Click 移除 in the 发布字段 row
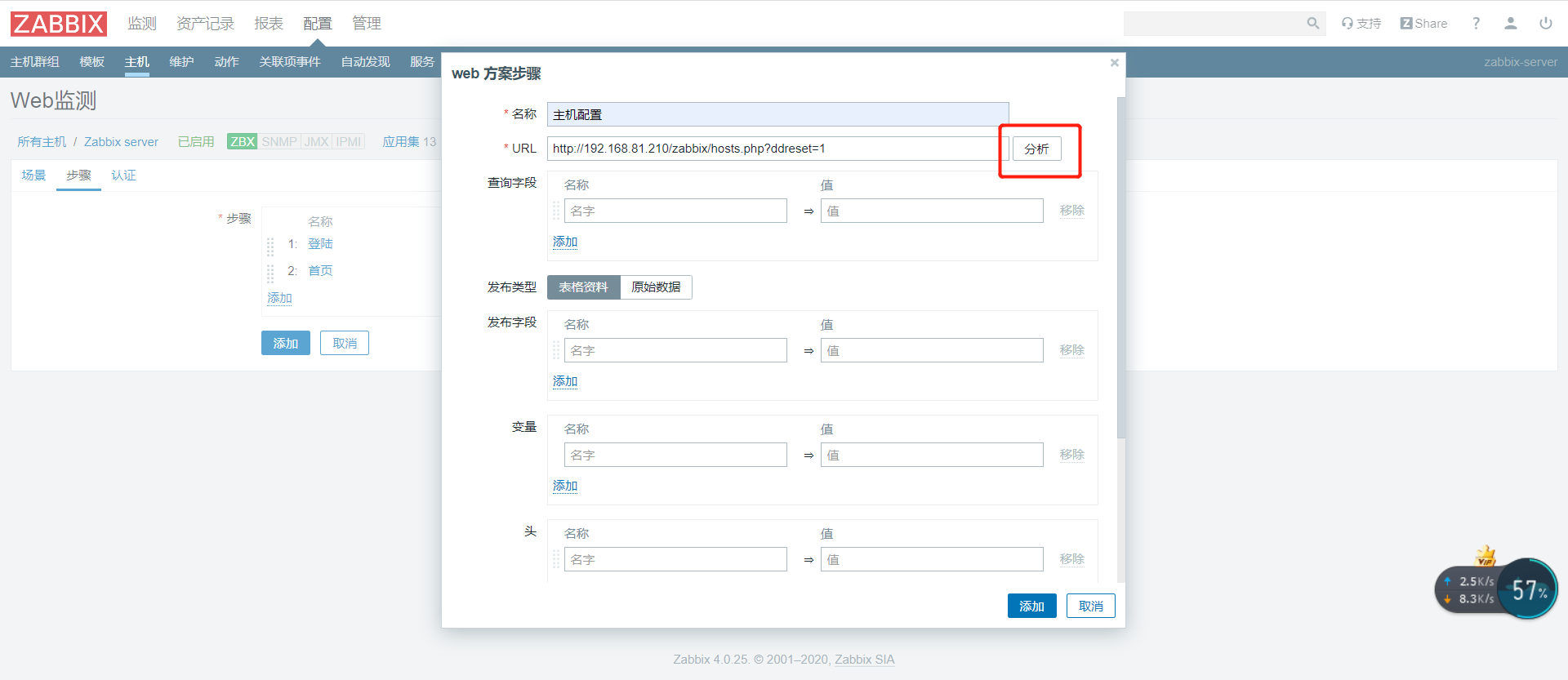The image size is (1568, 680). coord(1072,350)
